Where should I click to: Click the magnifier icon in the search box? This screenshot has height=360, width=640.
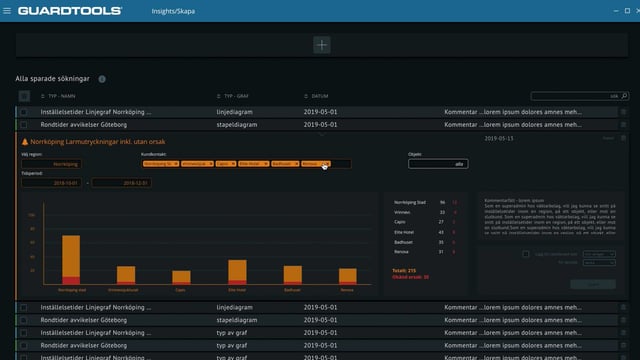point(624,96)
